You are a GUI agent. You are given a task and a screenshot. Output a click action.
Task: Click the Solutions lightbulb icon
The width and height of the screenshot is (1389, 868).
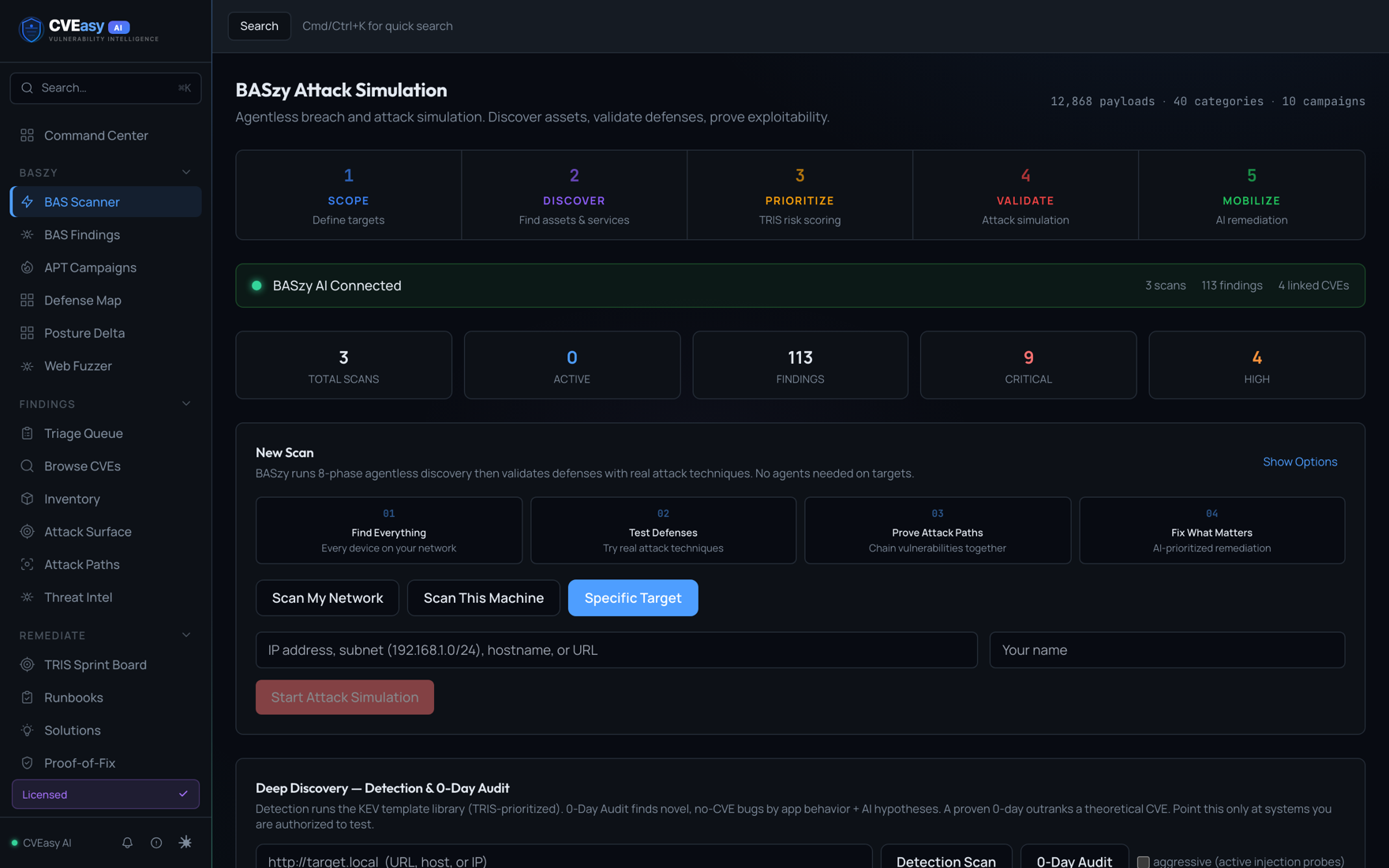pyautogui.click(x=27, y=730)
